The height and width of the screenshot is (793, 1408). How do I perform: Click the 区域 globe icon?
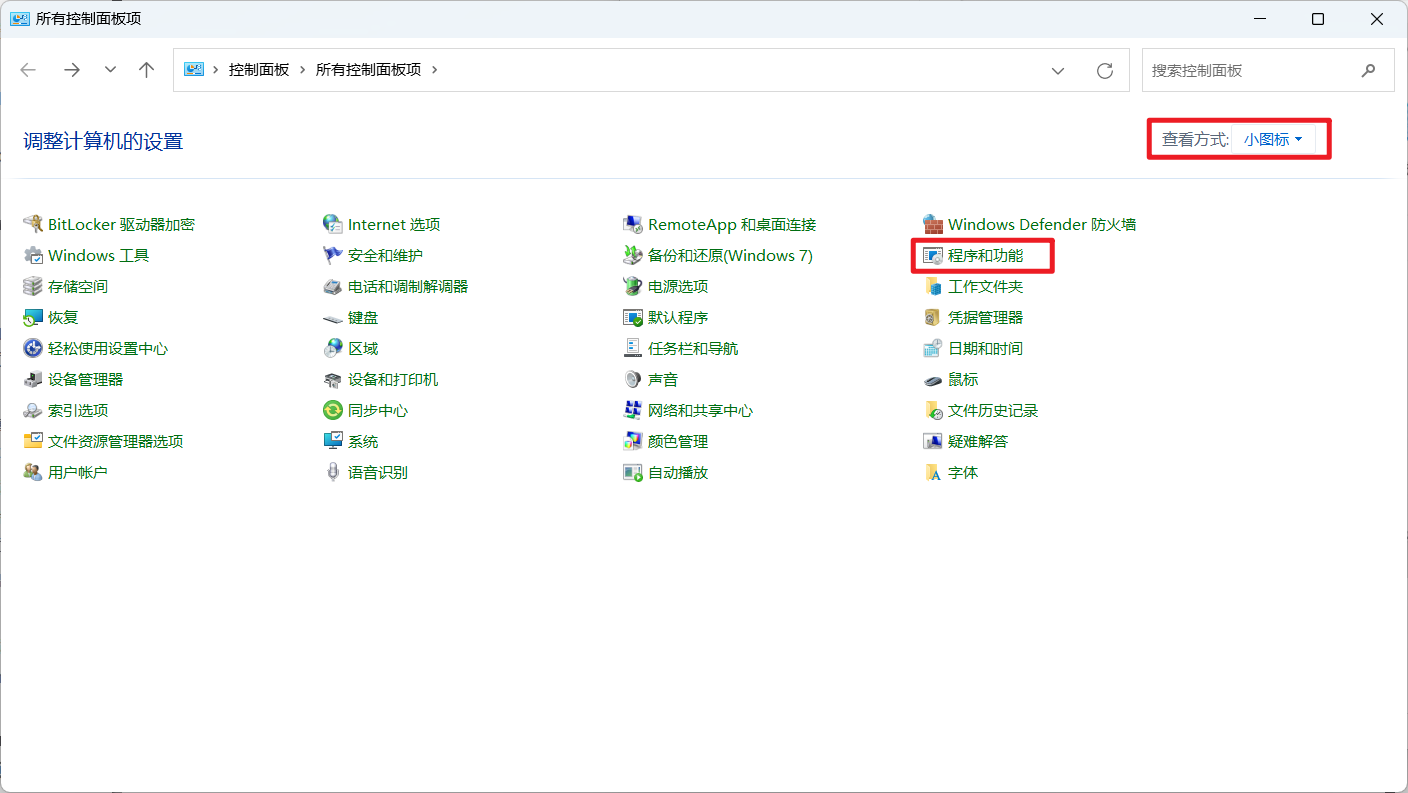[333, 348]
